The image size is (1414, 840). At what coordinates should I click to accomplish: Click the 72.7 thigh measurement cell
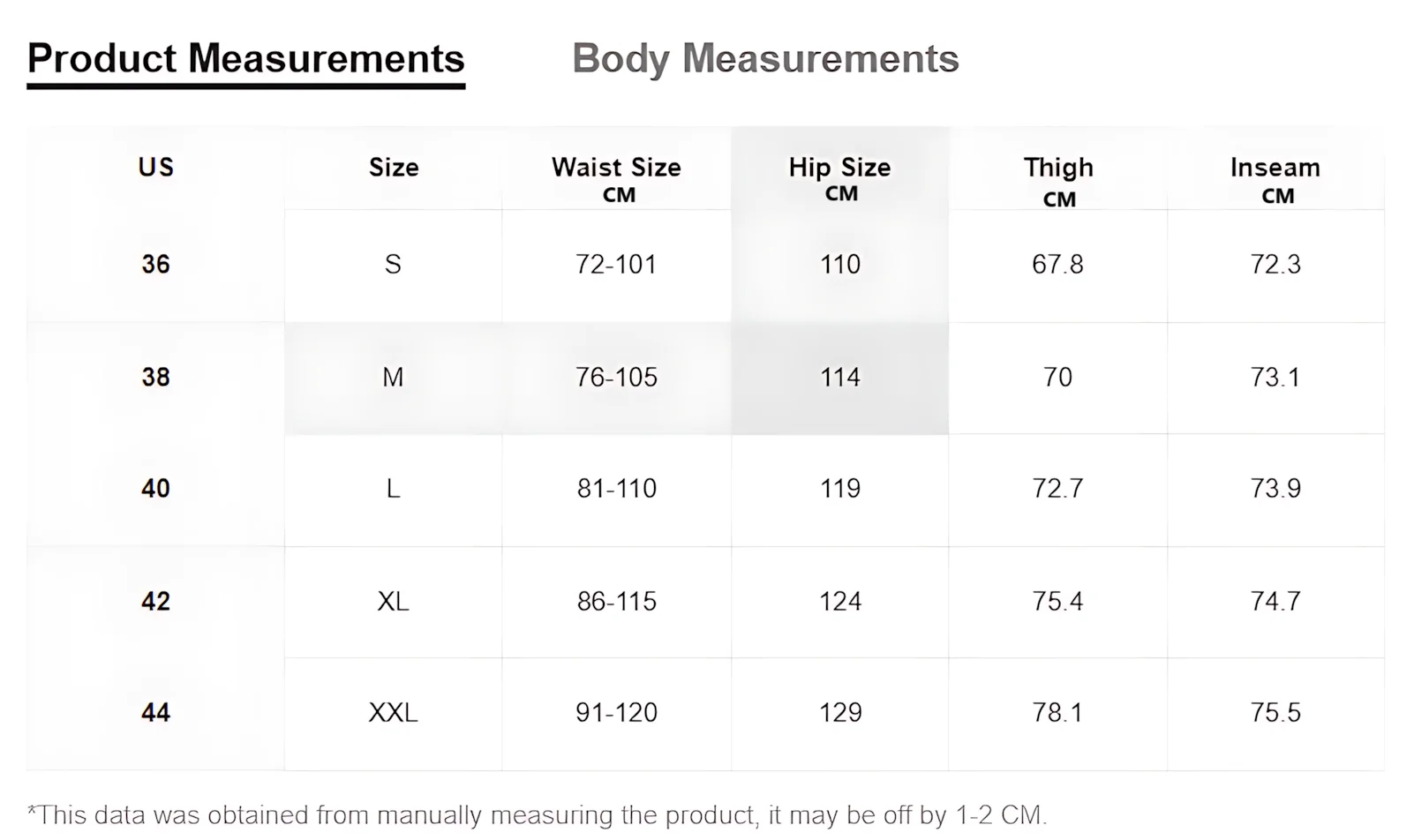[x=1057, y=489]
